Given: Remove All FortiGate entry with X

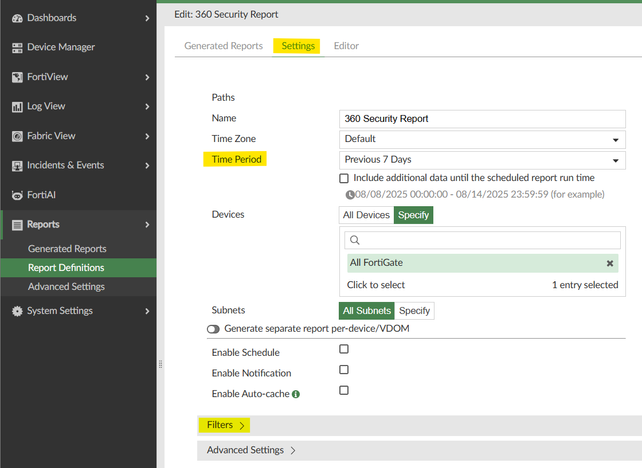Looking at the screenshot, I should (x=610, y=263).
